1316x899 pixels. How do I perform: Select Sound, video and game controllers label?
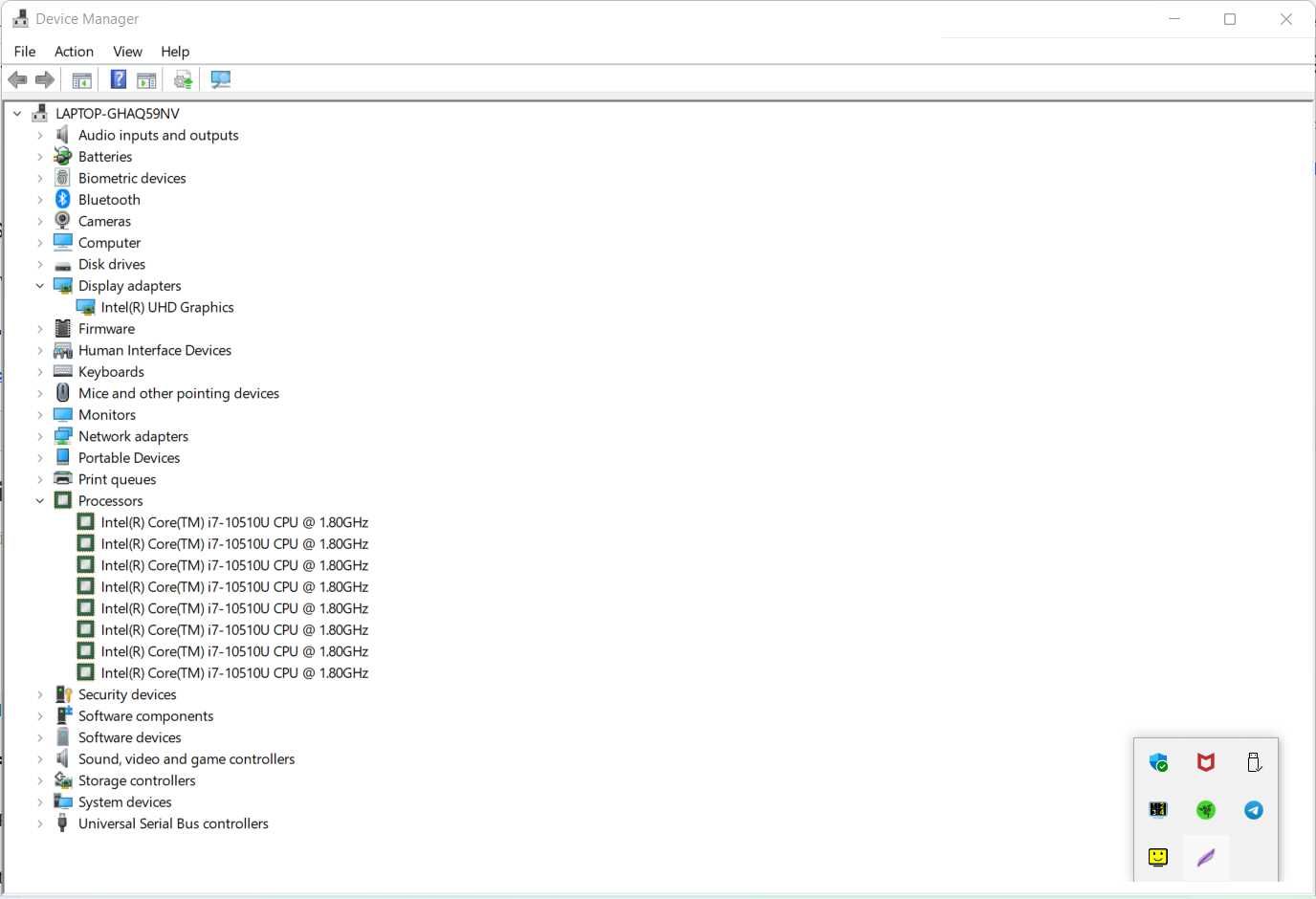point(186,758)
